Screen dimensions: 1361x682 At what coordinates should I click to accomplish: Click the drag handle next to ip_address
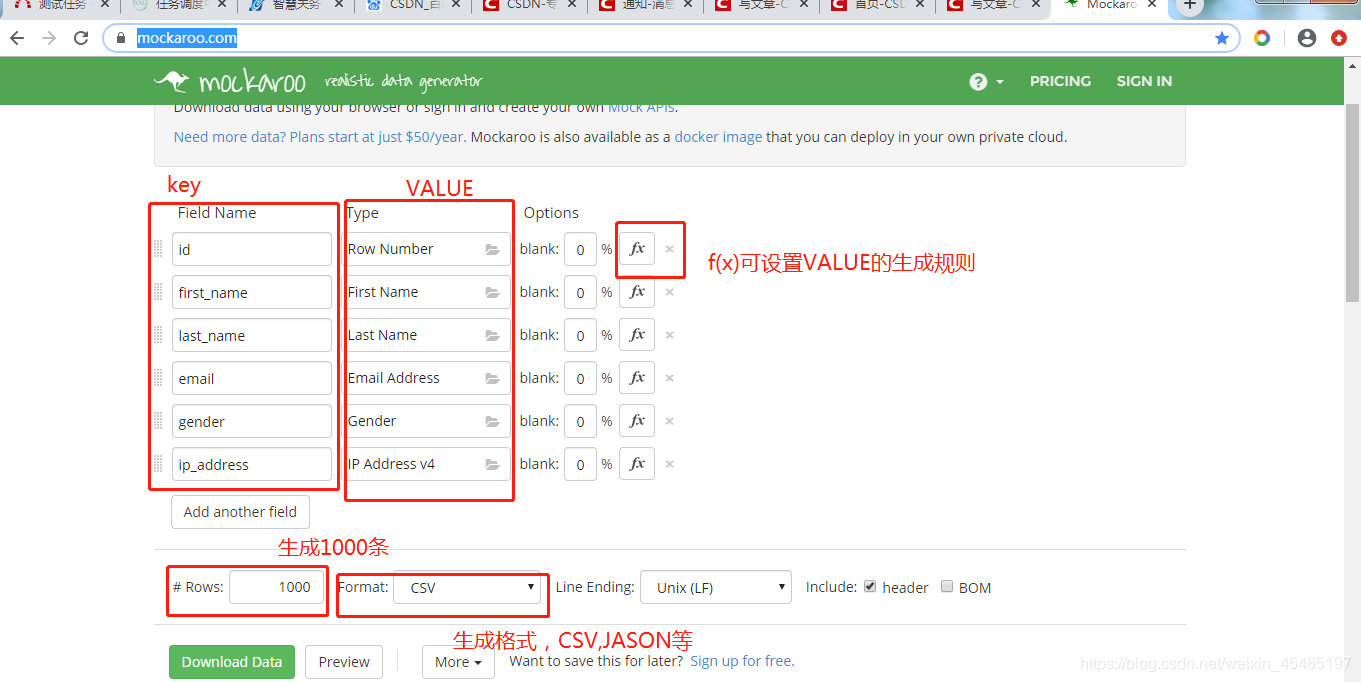(x=158, y=464)
